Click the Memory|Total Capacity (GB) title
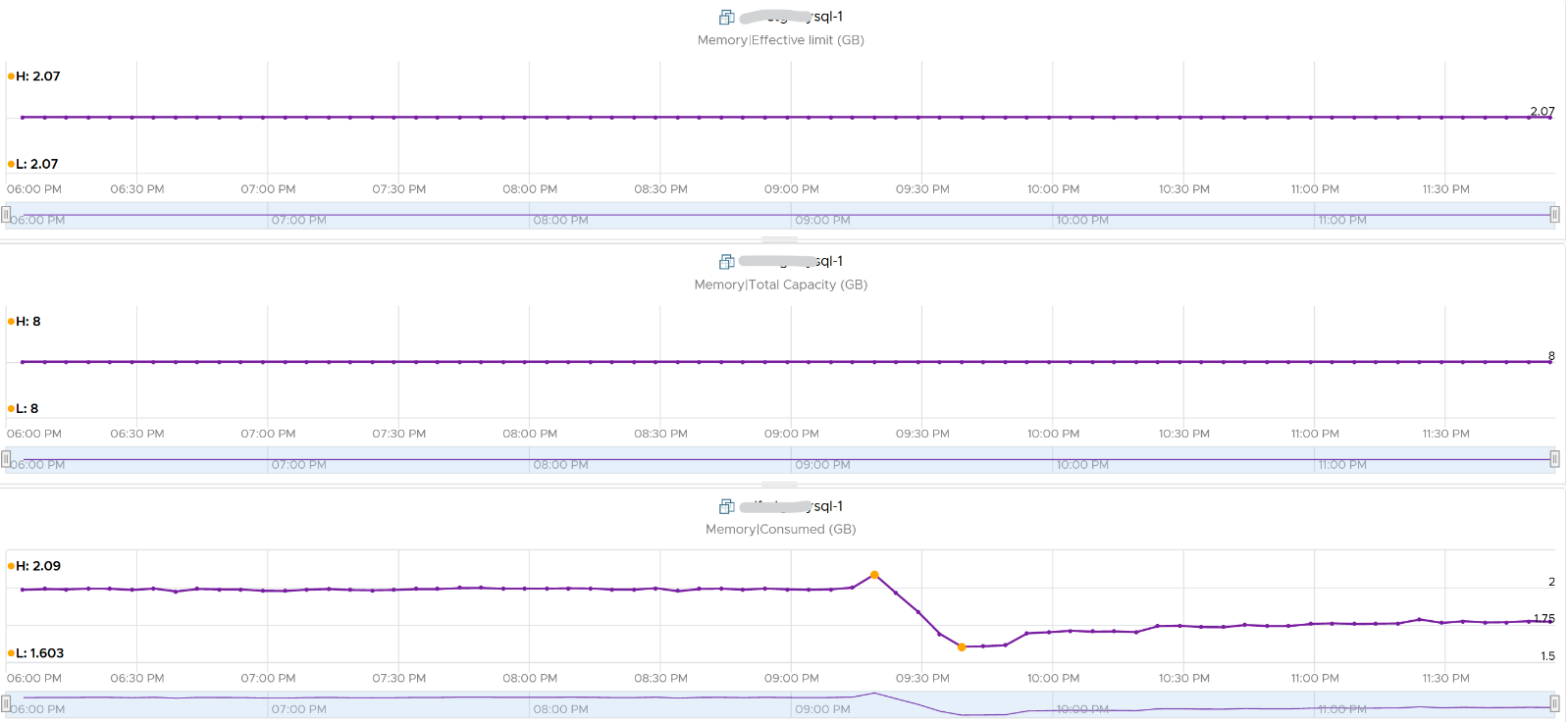 pyautogui.click(x=780, y=284)
